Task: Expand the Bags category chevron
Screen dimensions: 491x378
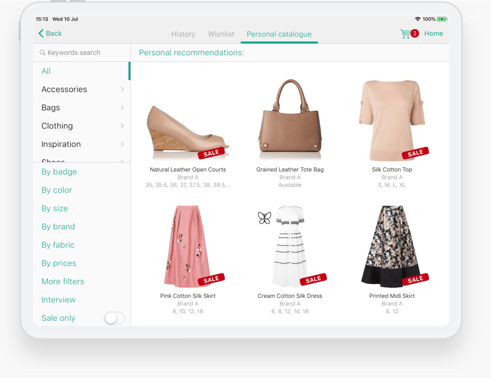Action: [122, 108]
